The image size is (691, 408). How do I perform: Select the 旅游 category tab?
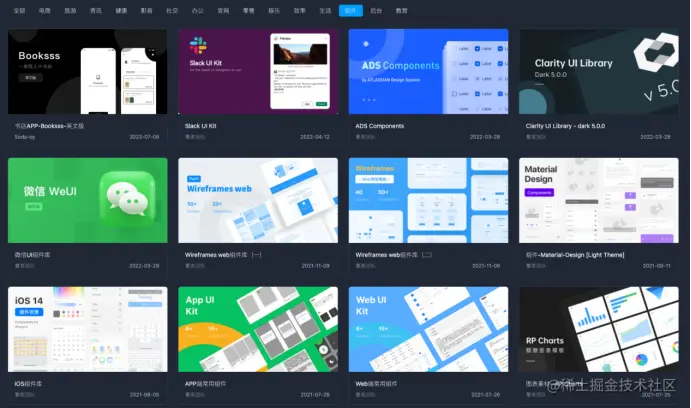[70, 11]
